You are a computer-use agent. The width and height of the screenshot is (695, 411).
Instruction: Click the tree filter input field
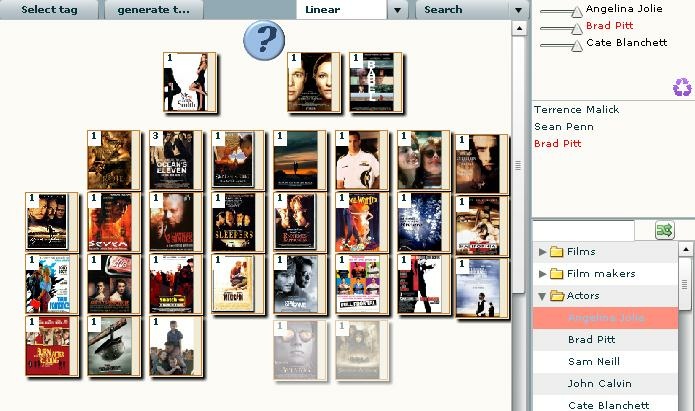(583, 231)
